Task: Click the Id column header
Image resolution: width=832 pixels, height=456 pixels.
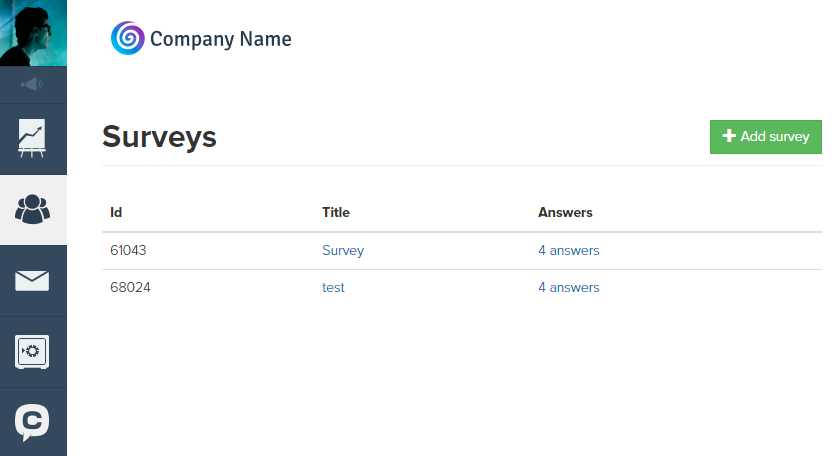Action: pyautogui.click(x=116, y=212)
